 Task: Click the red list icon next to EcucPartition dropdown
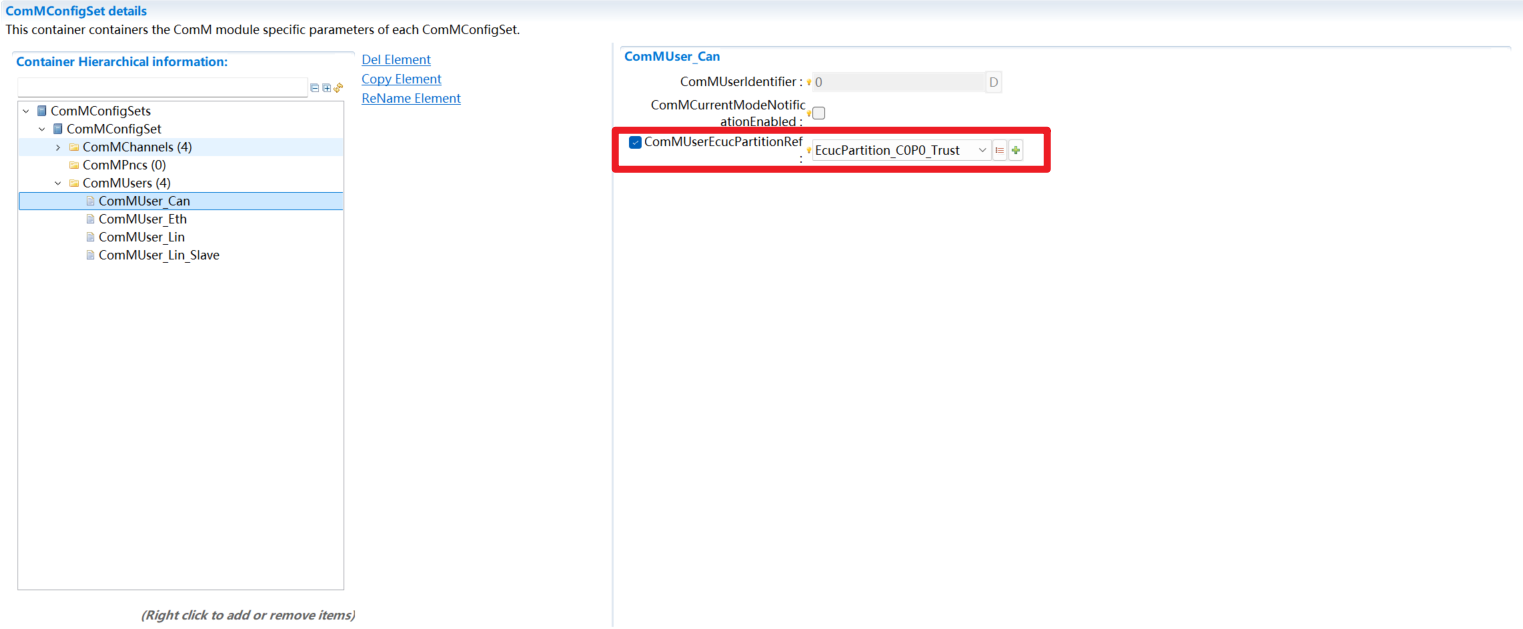pos(999,150)
